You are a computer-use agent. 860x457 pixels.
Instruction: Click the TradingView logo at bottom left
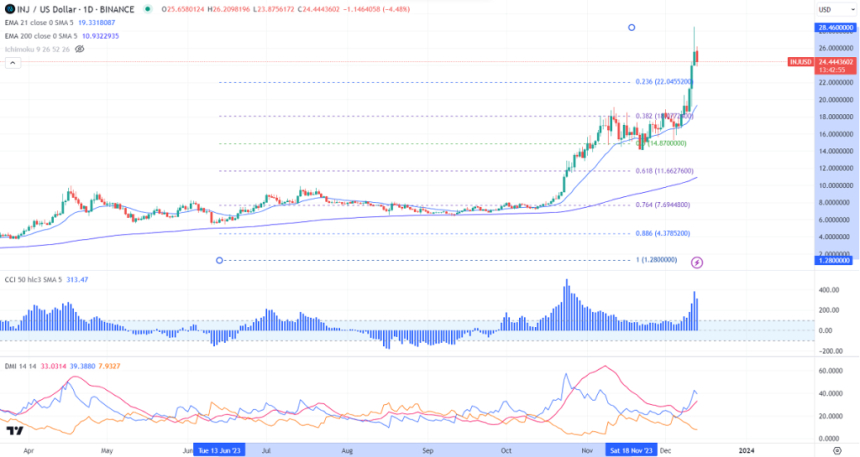pos(15,431)
